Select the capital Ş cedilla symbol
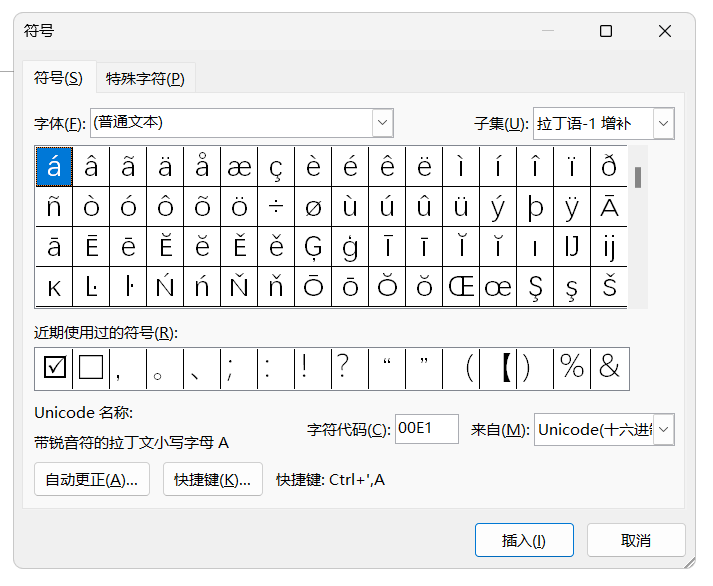This screenshot has height=586, width=713. click(x=535, y=287)
